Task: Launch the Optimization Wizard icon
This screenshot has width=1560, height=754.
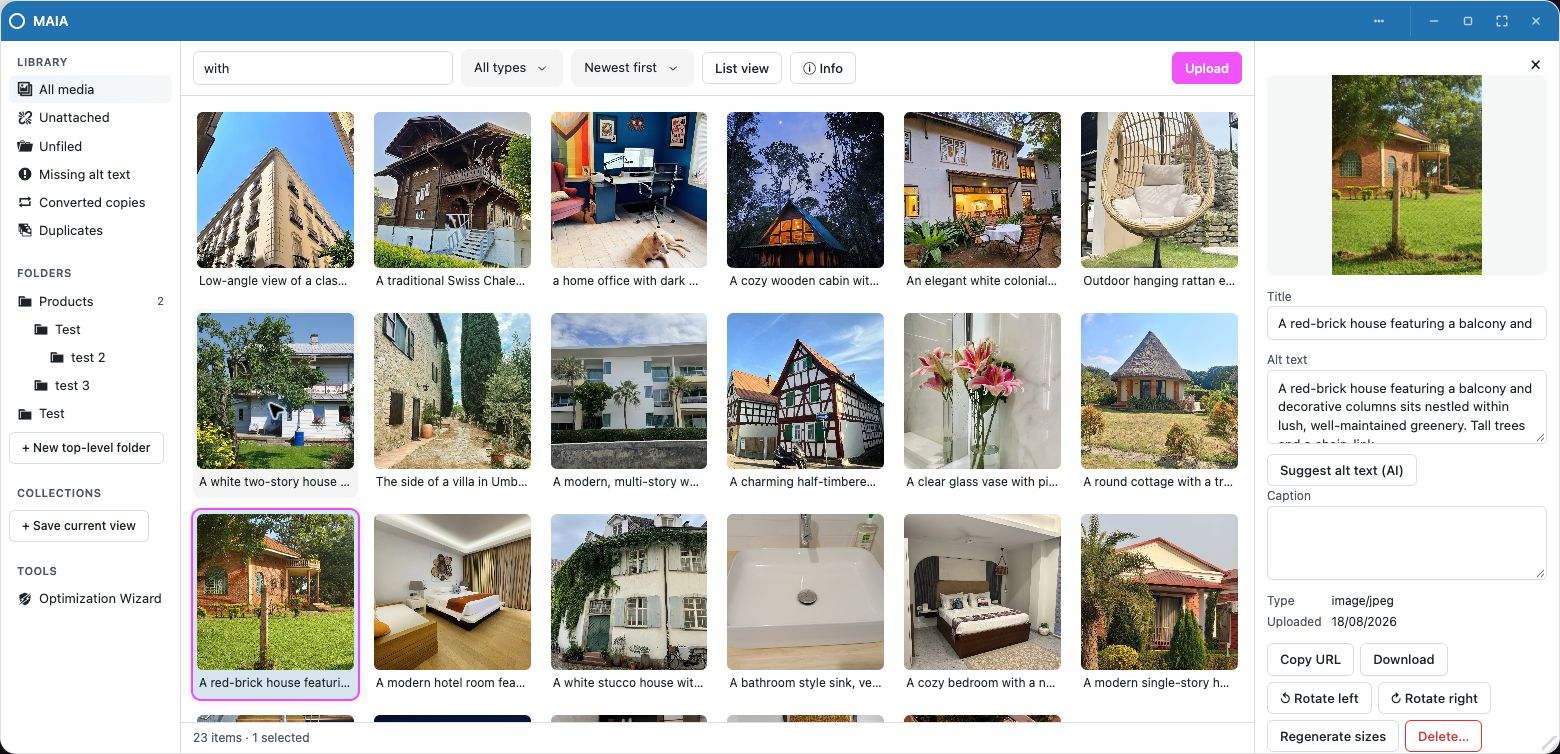Action: (x=25, y=598)
